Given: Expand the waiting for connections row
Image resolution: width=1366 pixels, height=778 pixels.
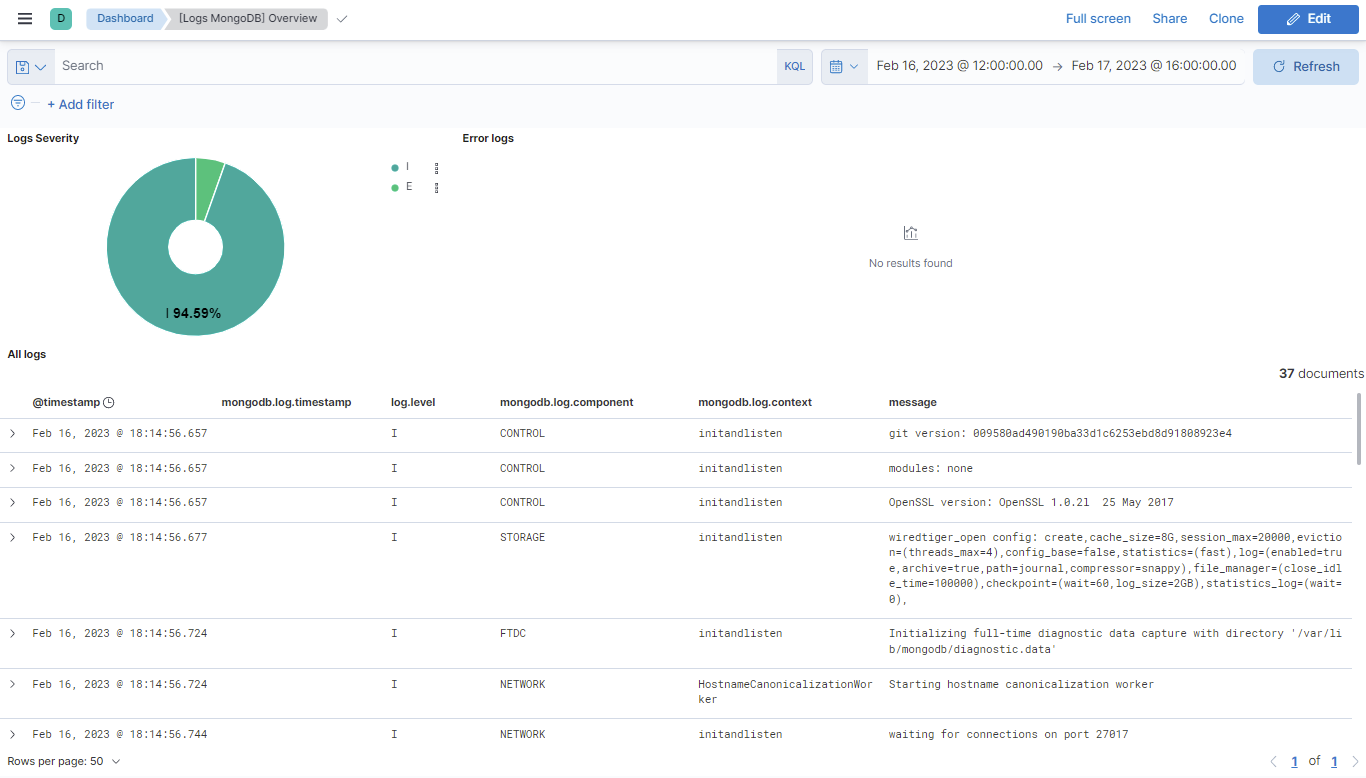Looking at the screenshot, I should click(x=13, y=734).
